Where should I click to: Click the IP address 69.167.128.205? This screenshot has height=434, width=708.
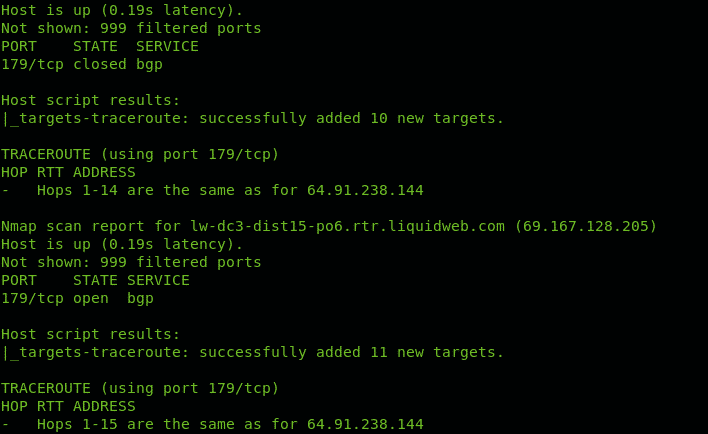point(586,226)
